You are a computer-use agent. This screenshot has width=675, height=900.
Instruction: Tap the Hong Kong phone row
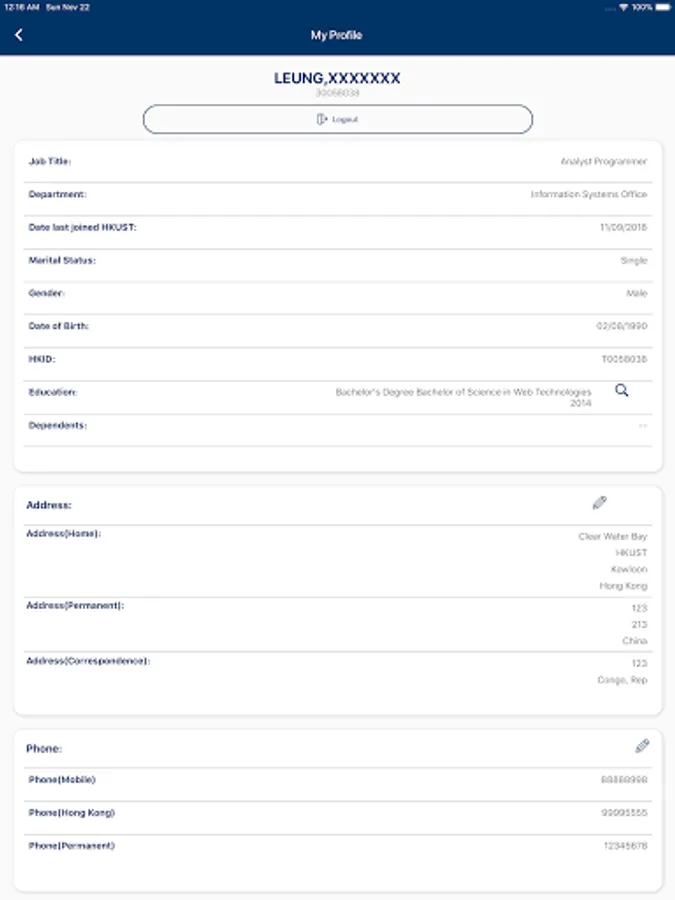(x=338, y=813)
